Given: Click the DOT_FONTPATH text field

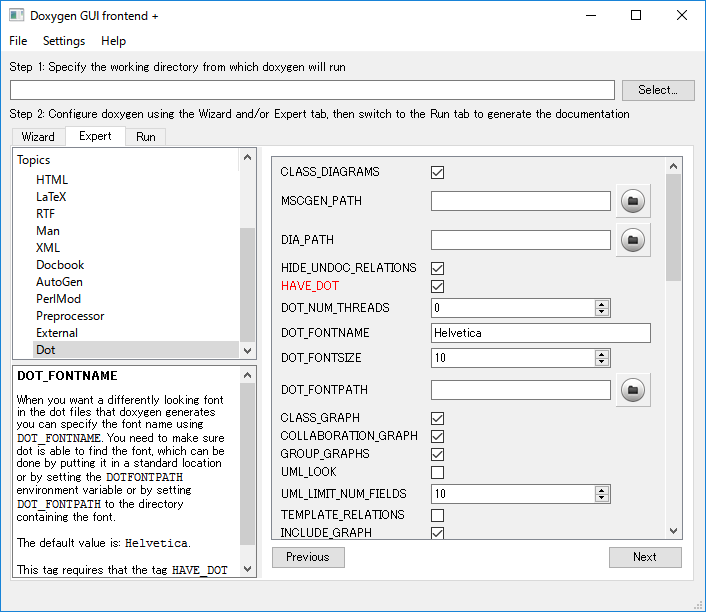Looking at the screenshot, I should click(520, 390).
